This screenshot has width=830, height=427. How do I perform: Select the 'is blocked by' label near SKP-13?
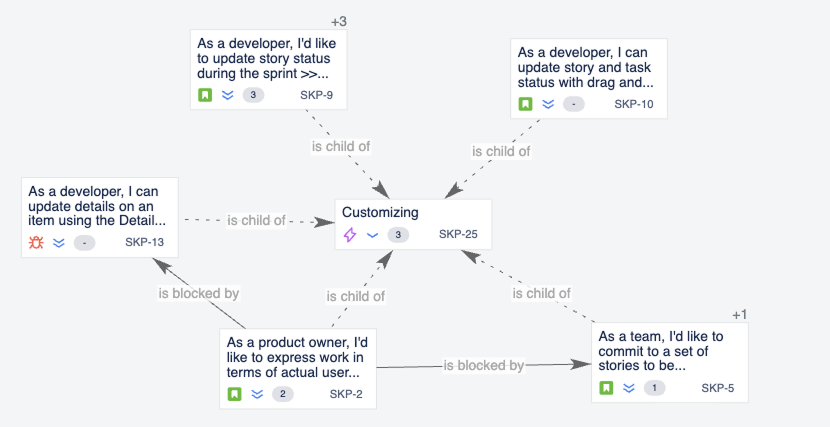[x=199, y=294]
